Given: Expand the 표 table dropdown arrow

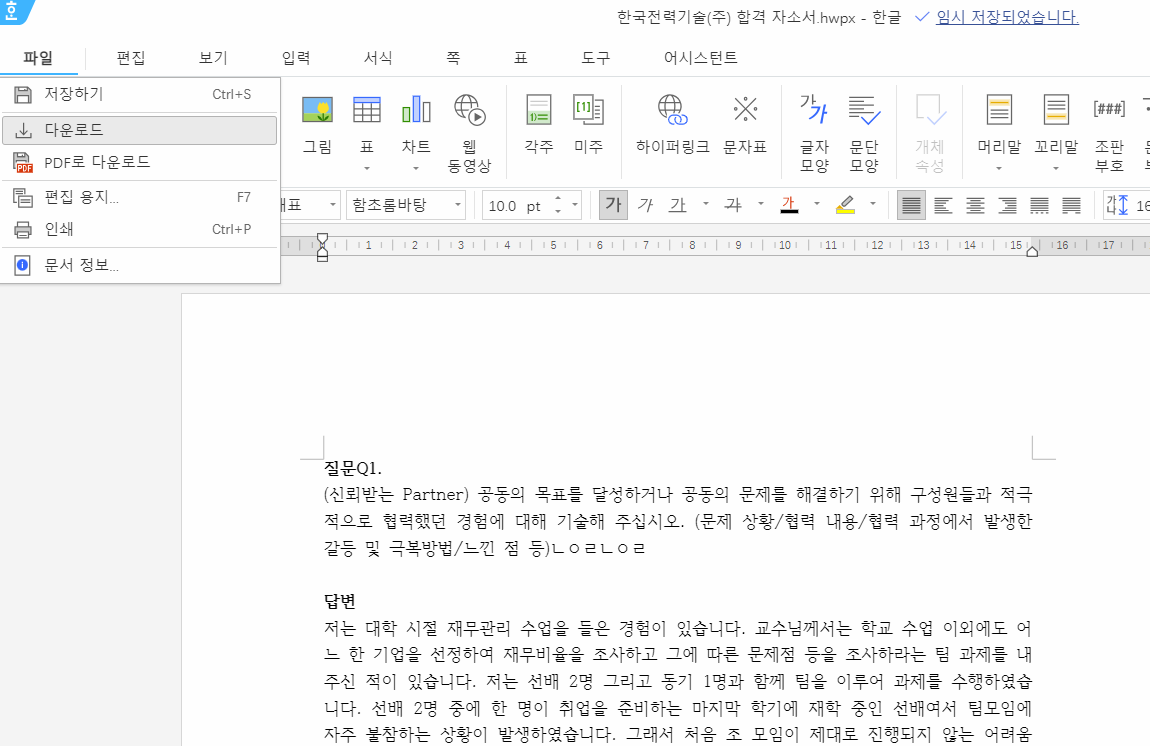Looking at the screenshot, I should pos(367,169).
